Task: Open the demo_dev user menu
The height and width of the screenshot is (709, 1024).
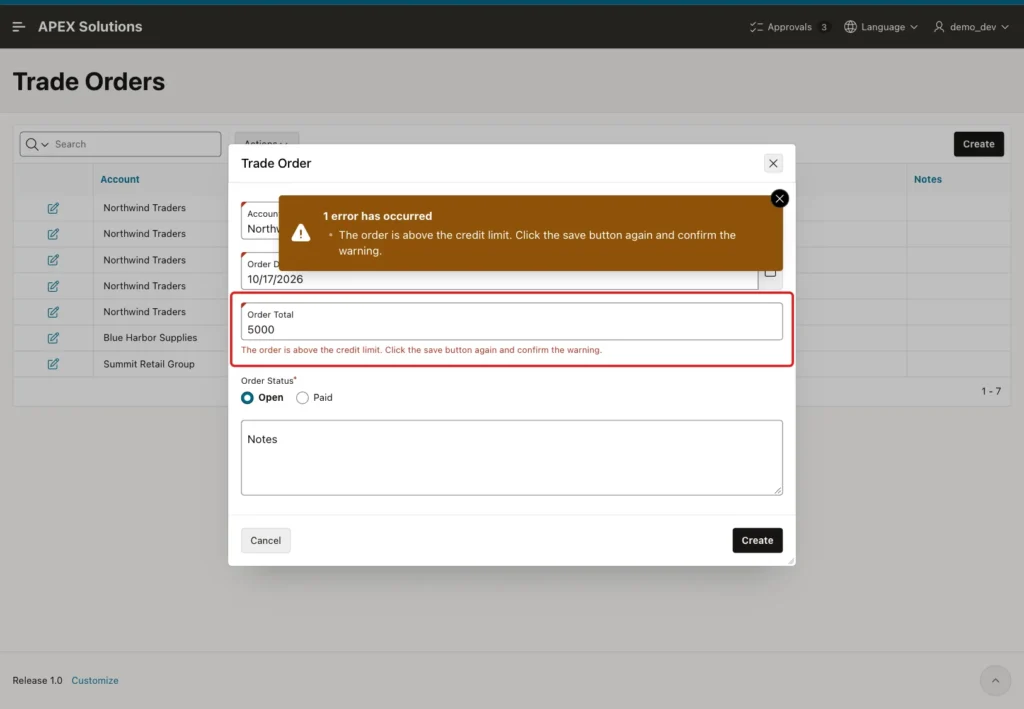Action: tap(971, 27)
